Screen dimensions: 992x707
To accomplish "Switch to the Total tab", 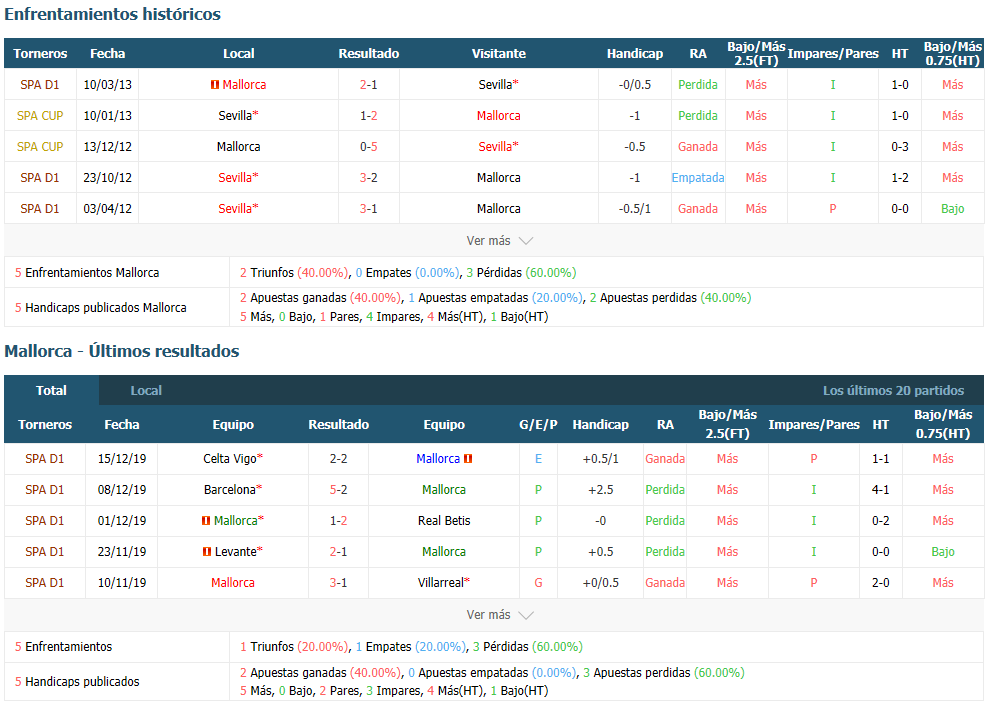I will click(51, 390).
